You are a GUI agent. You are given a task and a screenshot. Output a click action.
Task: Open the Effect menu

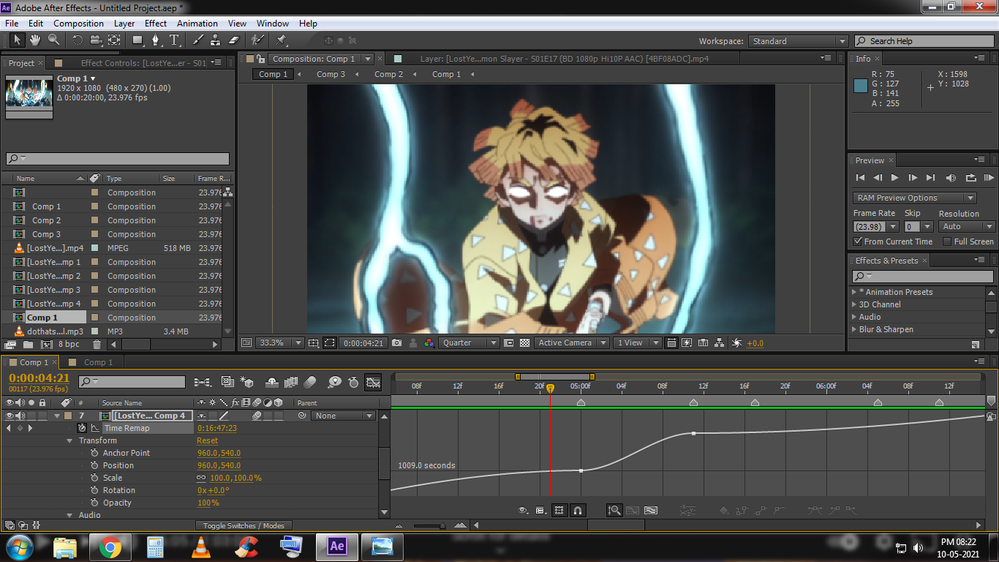pyautogui.click(x=155, y=24)
